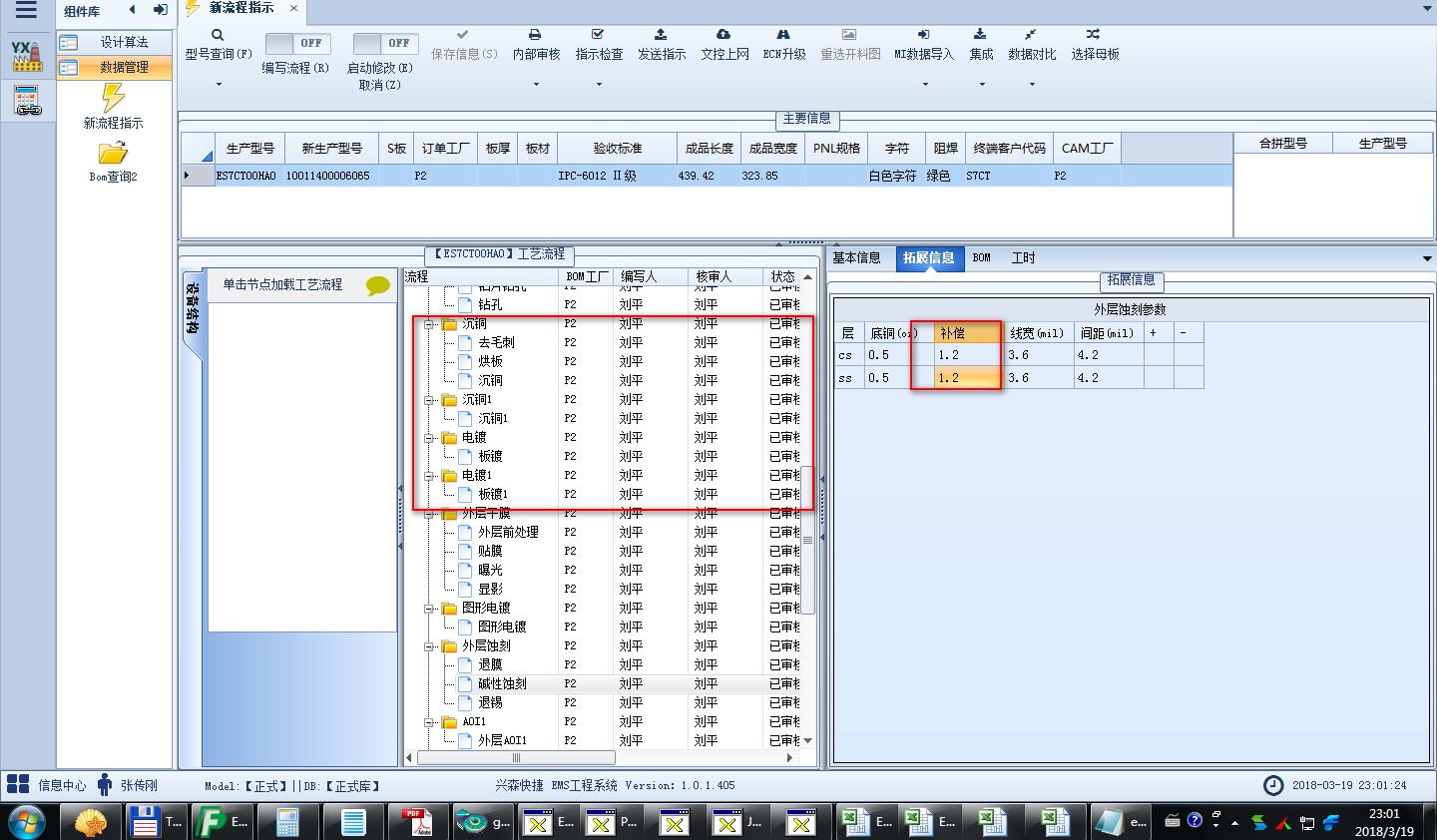1437x840 pixels.
Task: Click the 补偿 cell in cs row
Action: click(968, 355)
